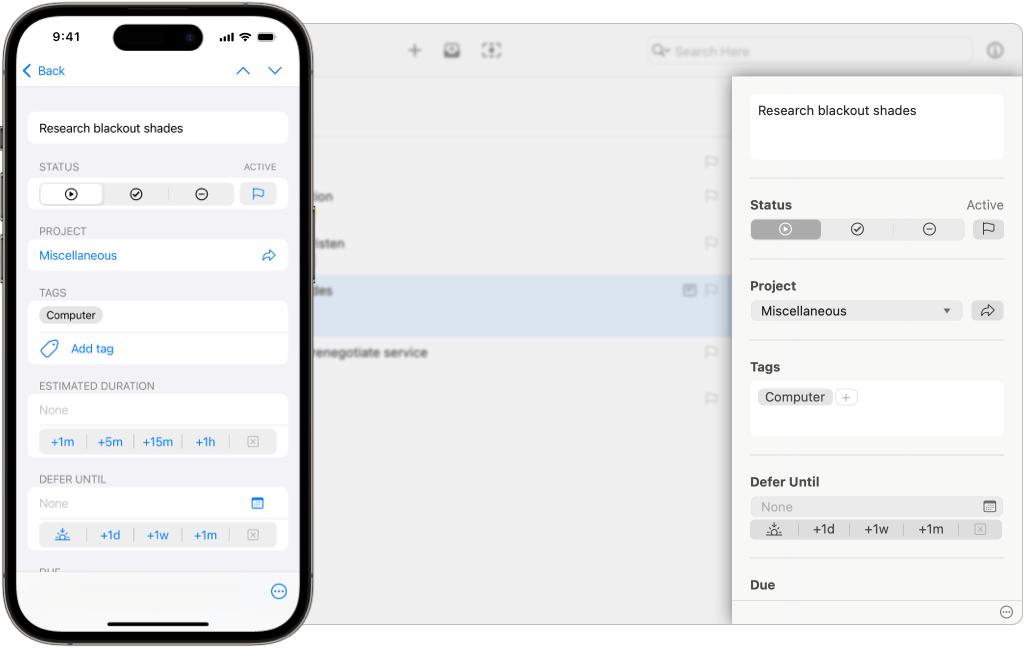Clear estimated duration on iPhone
1028x648 pixels.
(253, 442)
